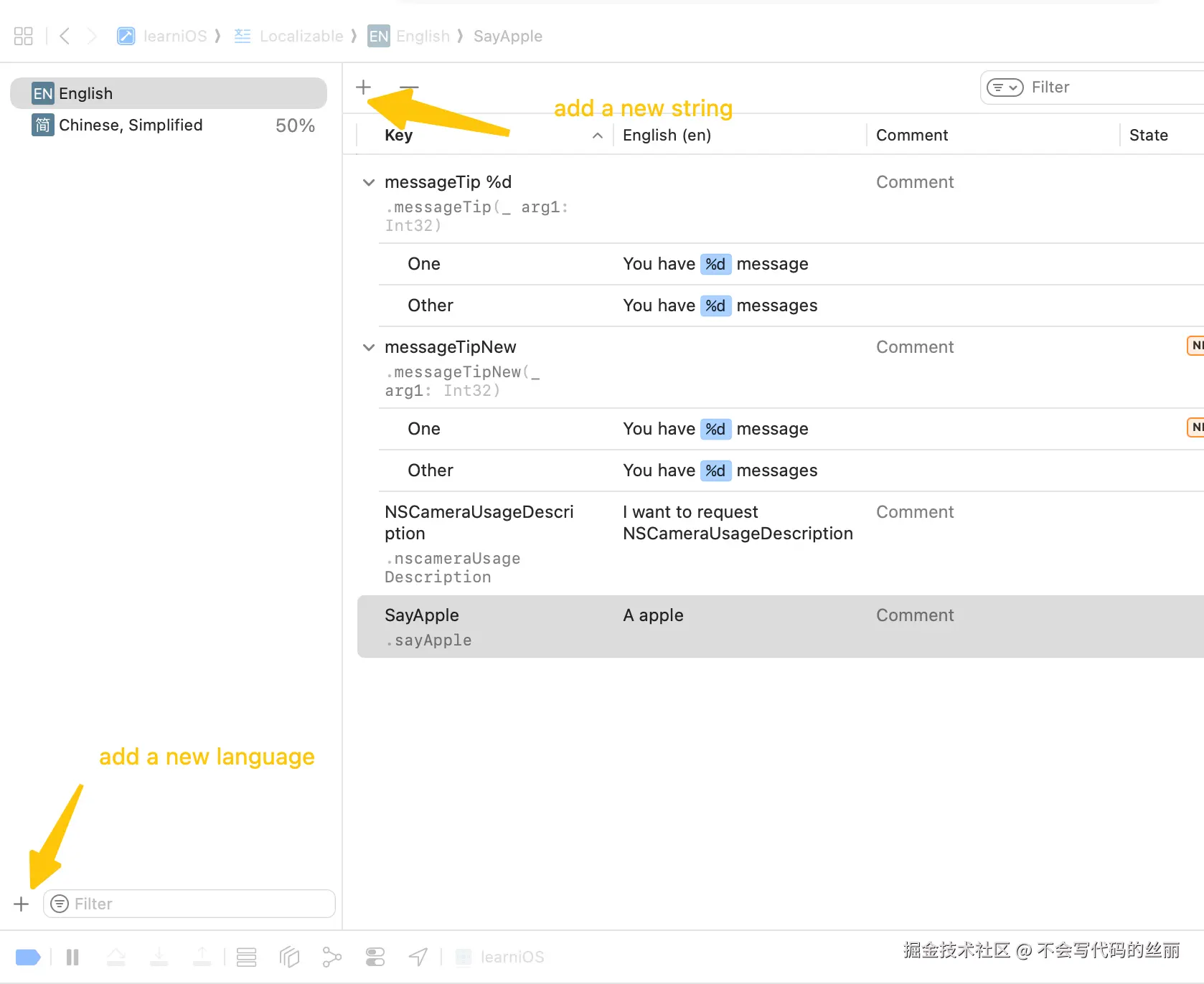This screenshot has width=1204, height=984.
Task: Toggle Key column sort direction arrow
Action: pyautogui.click(x=598, y=136)
